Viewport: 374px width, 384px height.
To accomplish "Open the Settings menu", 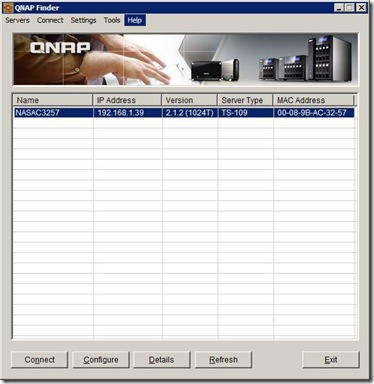I will point(83,20).
